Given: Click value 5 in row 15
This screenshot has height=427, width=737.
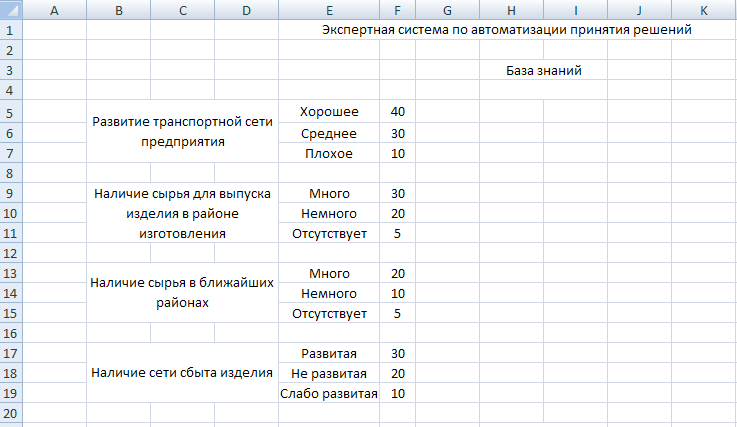Looking at the screenshot, I should pyautogui.click(x=398, y=313).
